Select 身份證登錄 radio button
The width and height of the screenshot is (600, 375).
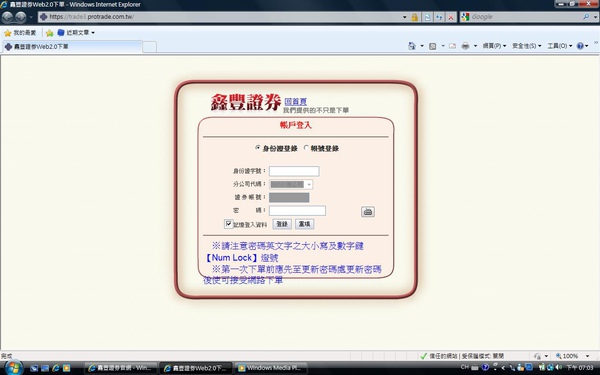[x=258, y=148]
